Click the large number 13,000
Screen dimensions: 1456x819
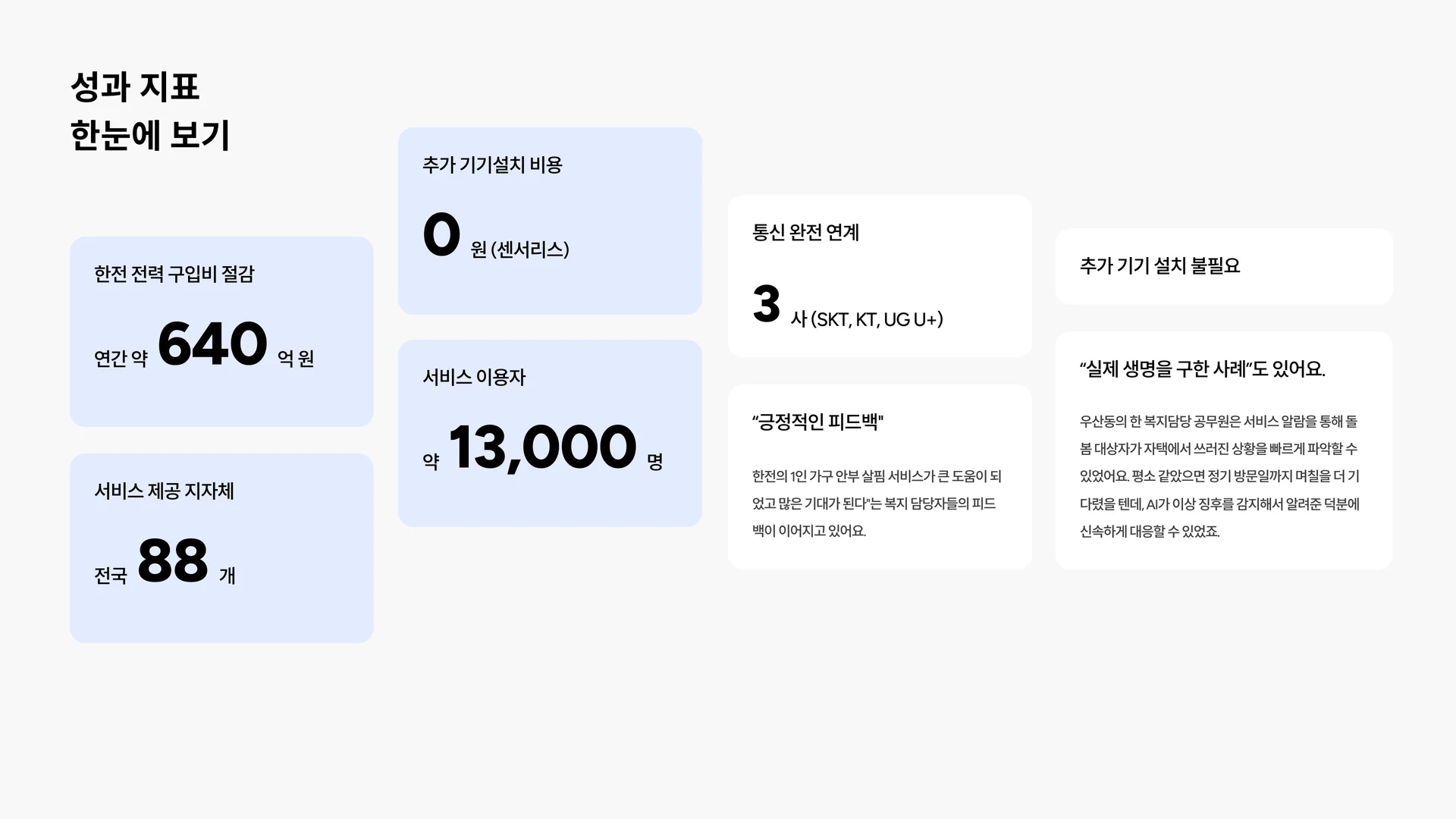coord(542,447)
